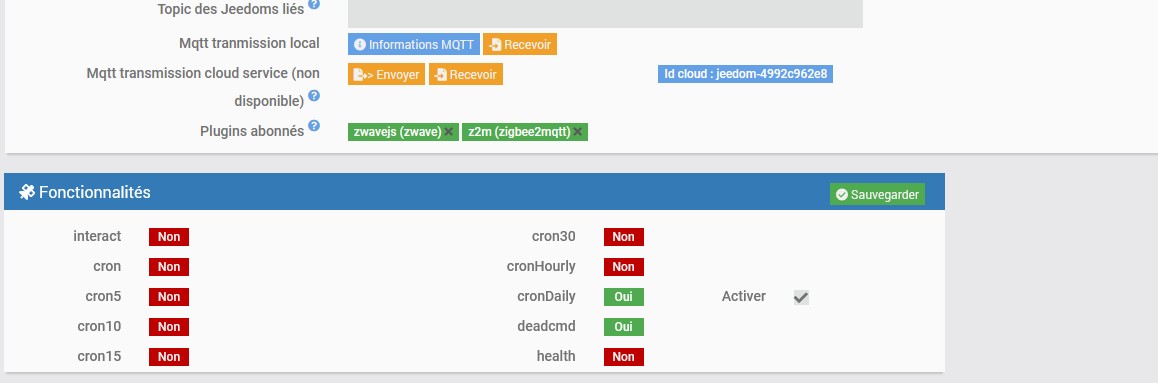Click the Topic des Jeedoms liés input field

[605, 12]
